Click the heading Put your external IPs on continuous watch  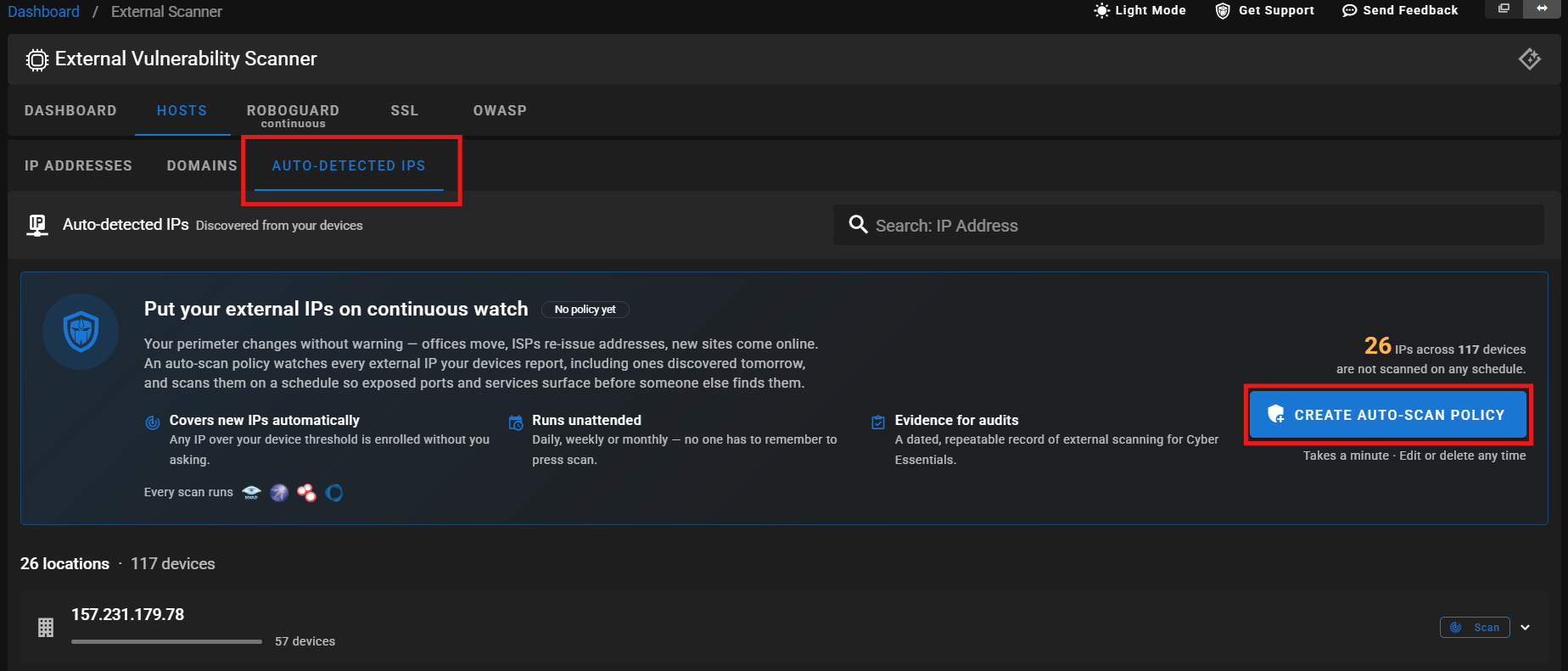[336, 309]
